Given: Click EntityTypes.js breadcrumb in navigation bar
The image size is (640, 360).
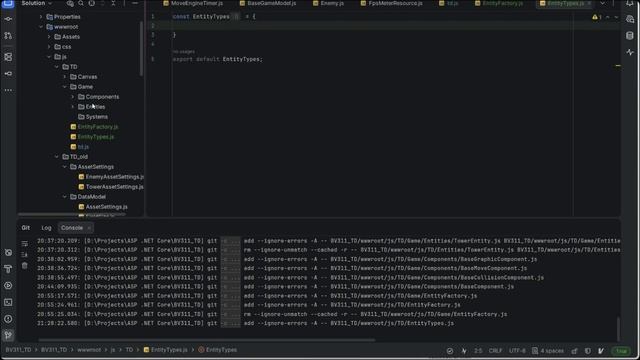Looking at the screenshot, I should click(165, 350).
